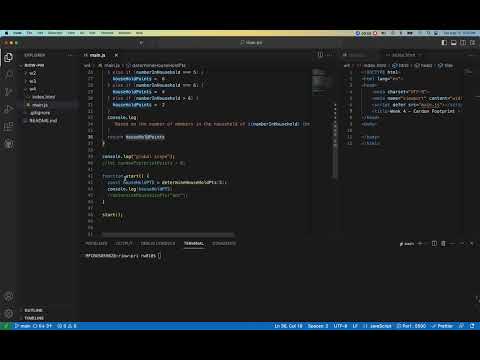Close the main.js editor tab
480x360 pixels.
(x=116, y=55)
